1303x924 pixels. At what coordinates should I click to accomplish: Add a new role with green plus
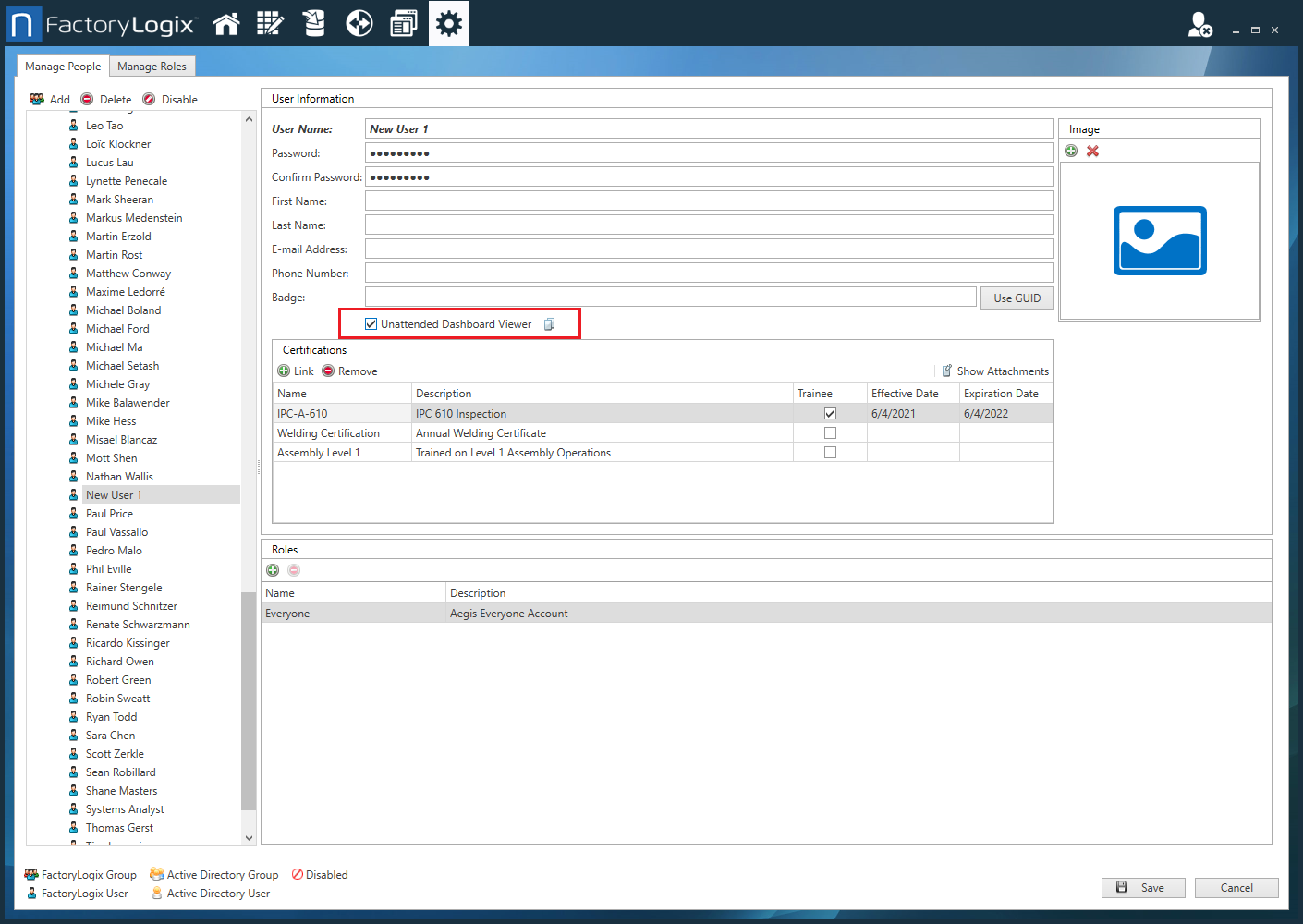tap(273, 570)
